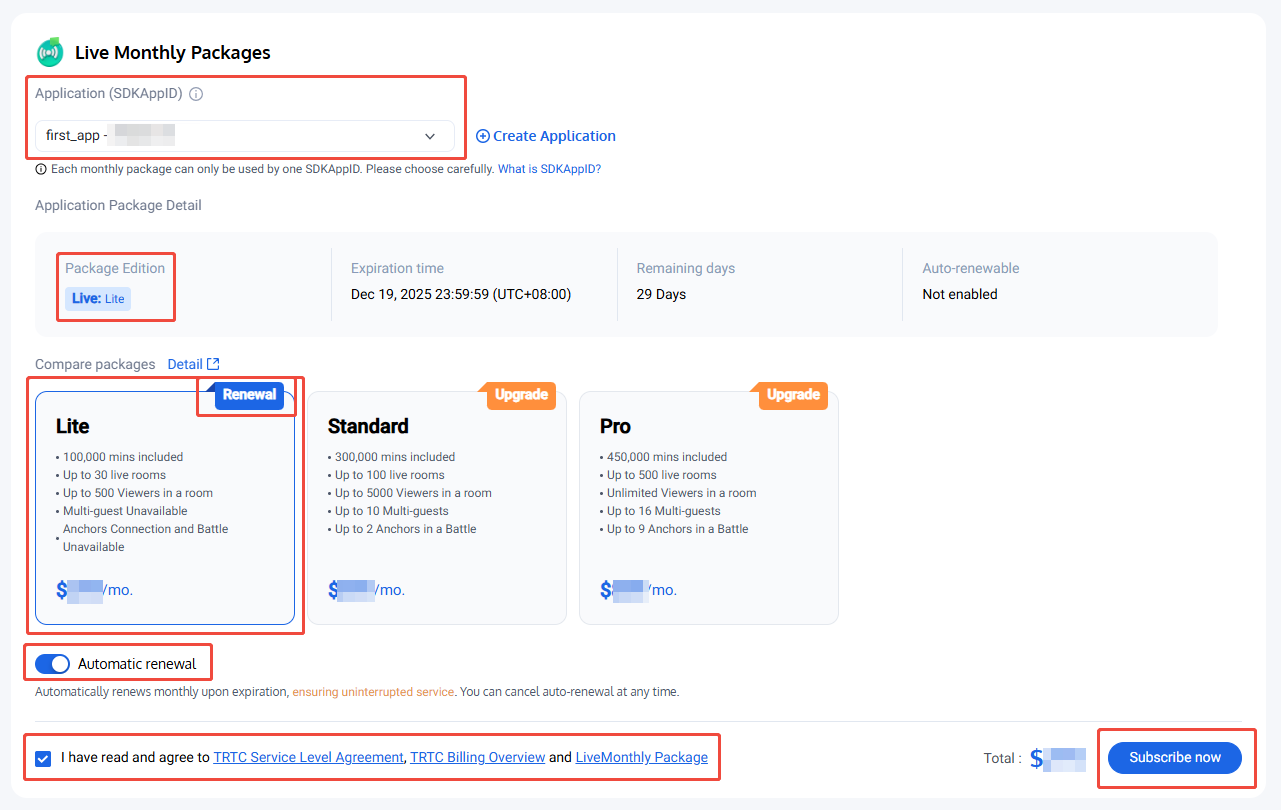The height and width of the screenshot is (810, 1281).
Task: Expand the dropdown using its chevron arrow
Action: click(430, 136)
